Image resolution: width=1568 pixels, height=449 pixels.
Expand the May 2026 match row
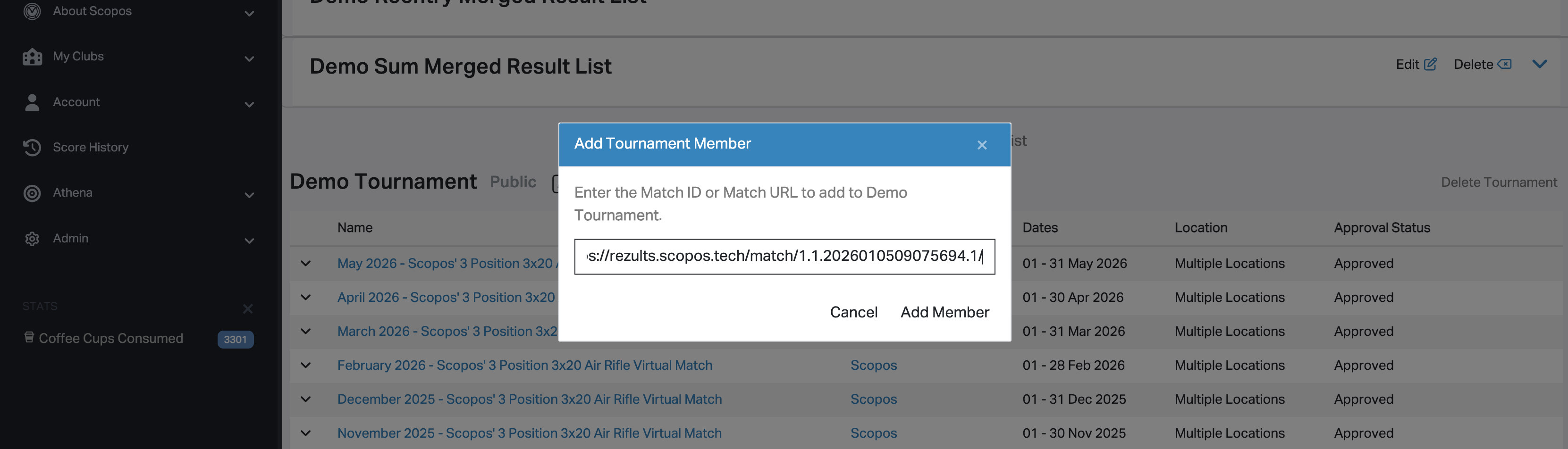[x=305, y=264]
